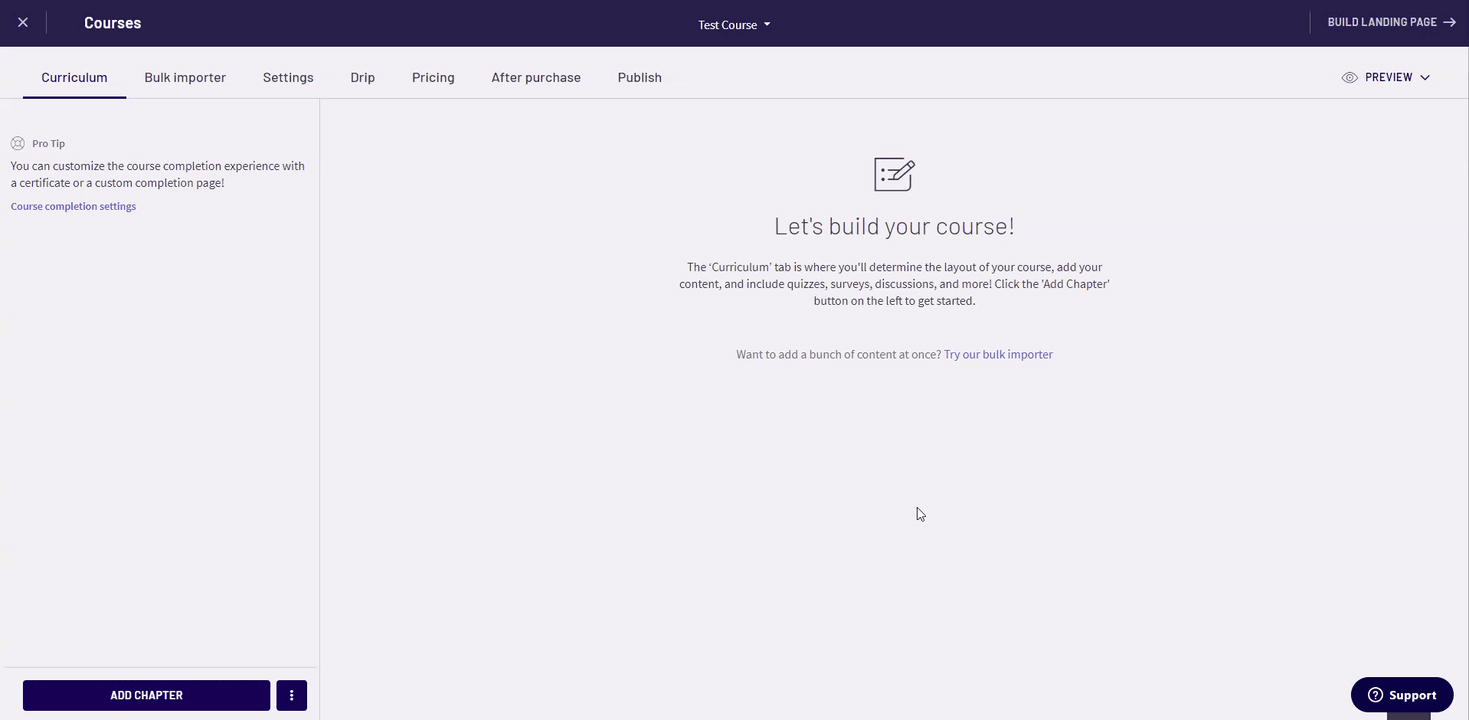This screenshot has height=720, width=1469.
Task: Go to the Settings tab
Action: [x=288, y=77]
